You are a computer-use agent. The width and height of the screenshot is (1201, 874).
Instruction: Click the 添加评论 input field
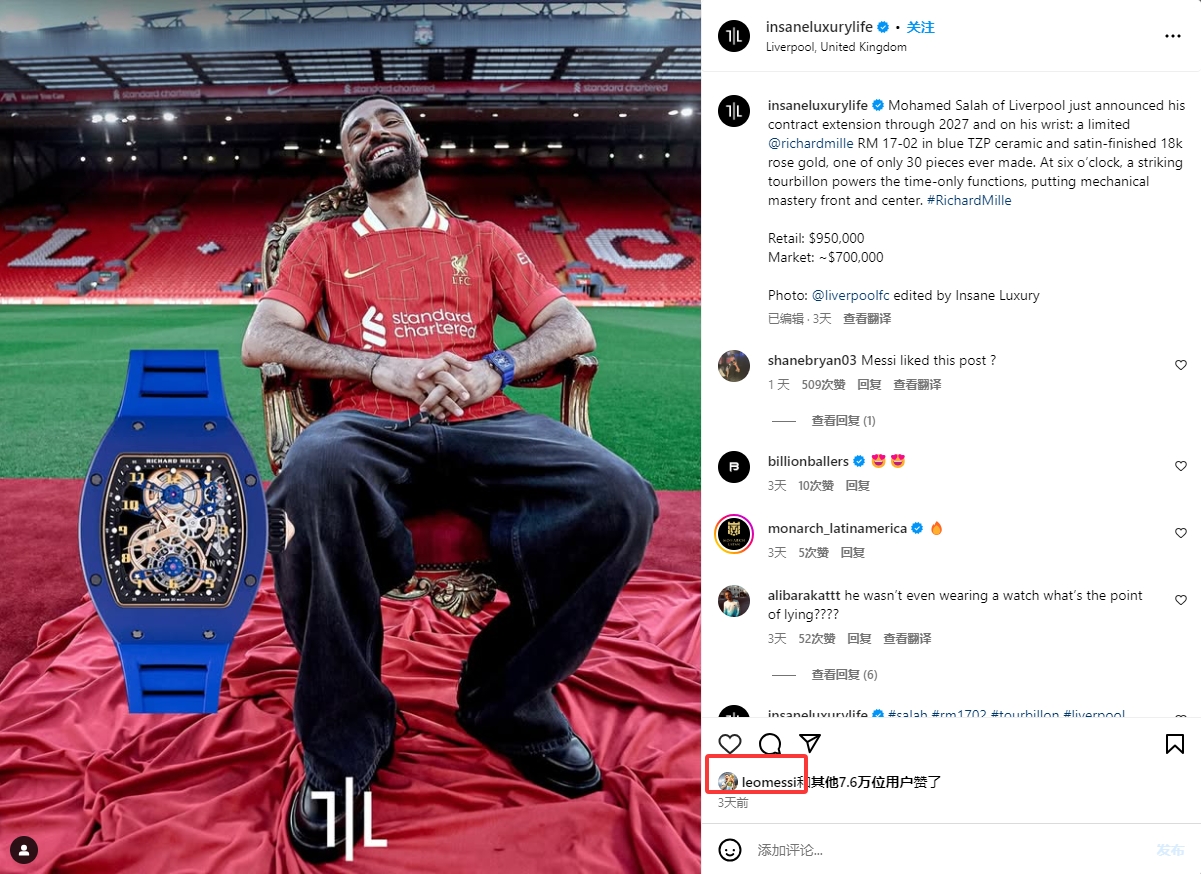pyautogui.click(x=950, y=850)
